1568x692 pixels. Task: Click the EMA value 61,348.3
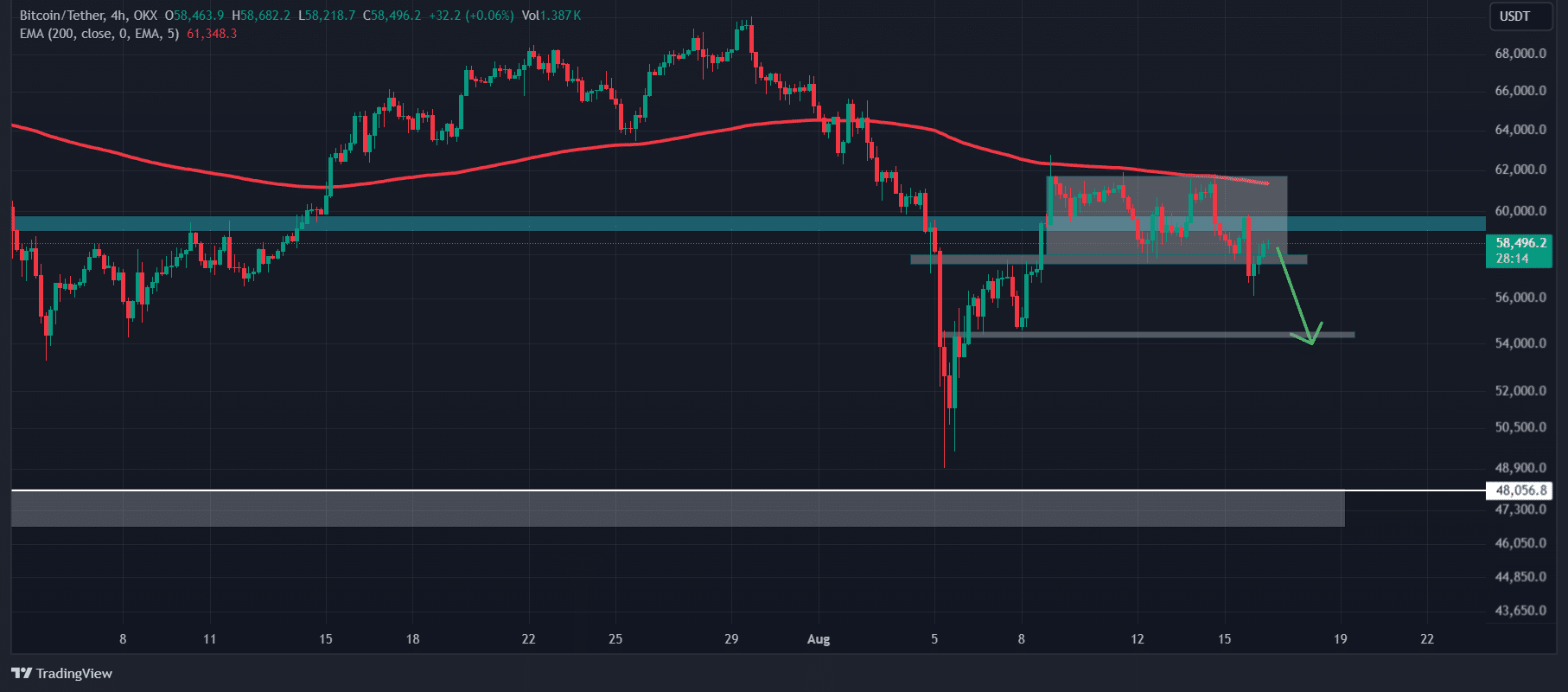pyautogui.click(x=212, y=34)
